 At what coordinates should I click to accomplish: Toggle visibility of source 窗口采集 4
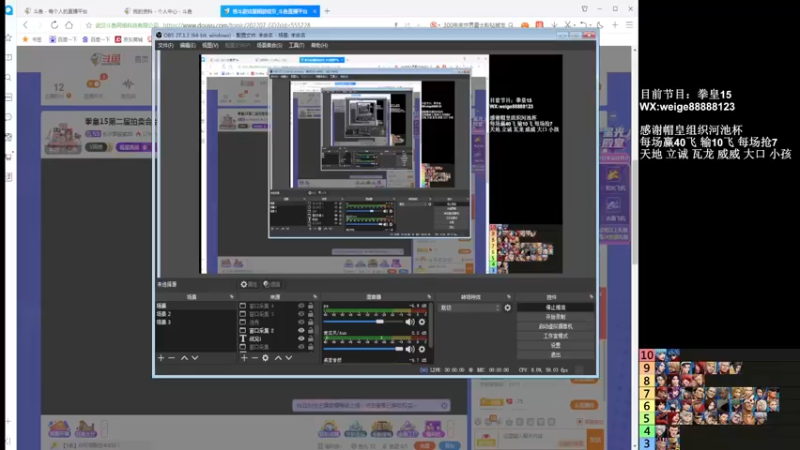click(x=301, y=306)
